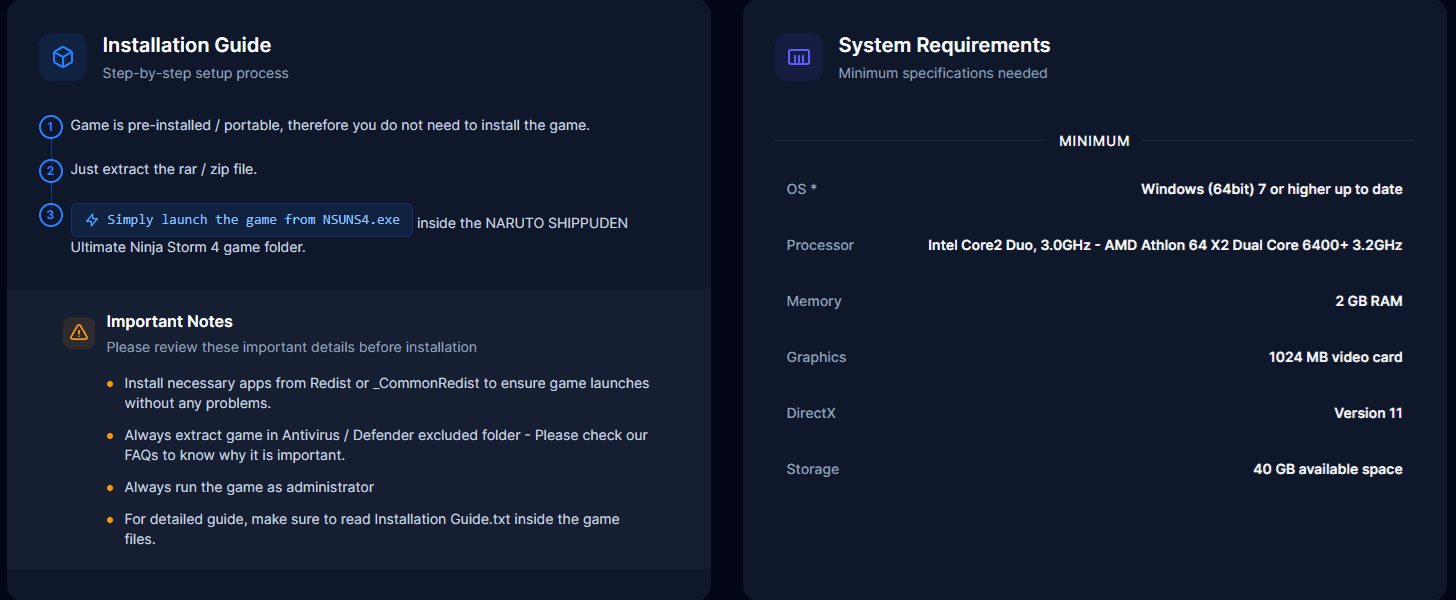
Task: Click the warning triangle icon by Important Notes
Action: pos(79,333)
